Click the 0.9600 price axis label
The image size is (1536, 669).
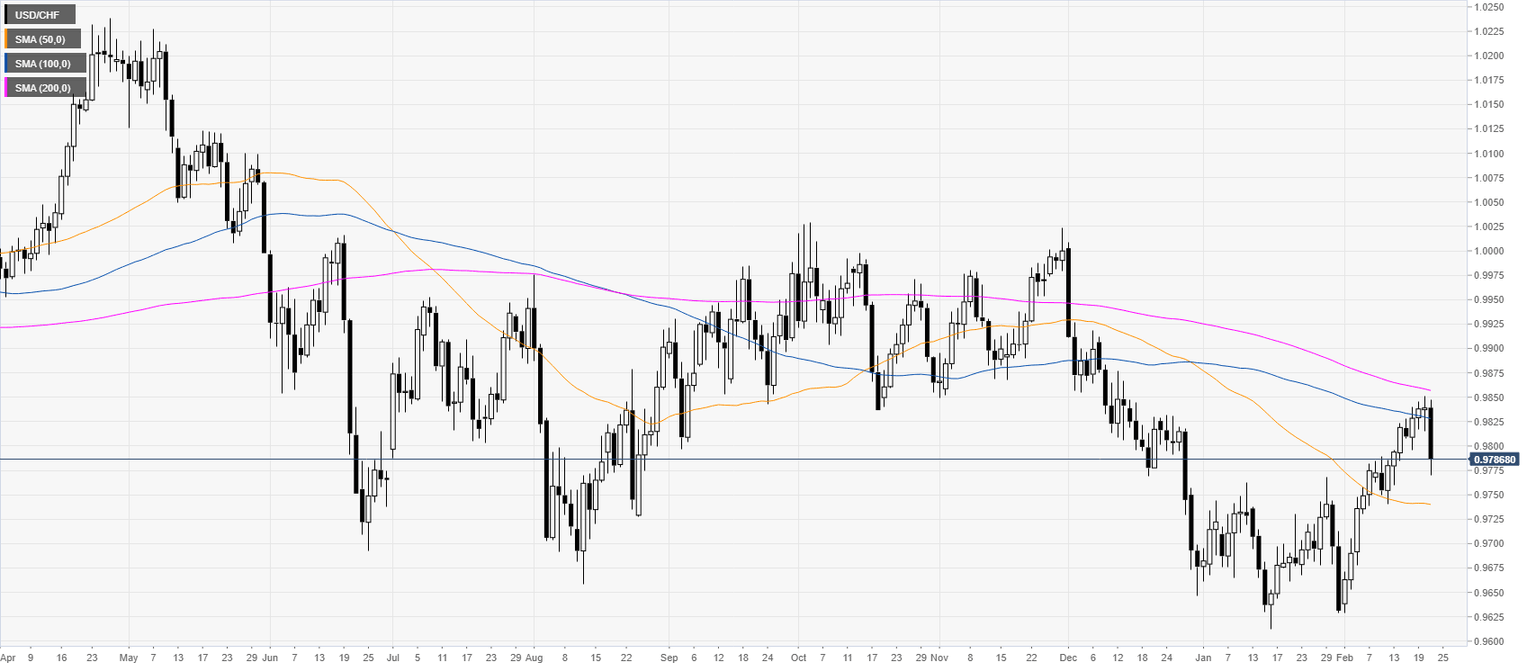[1488, 641]
